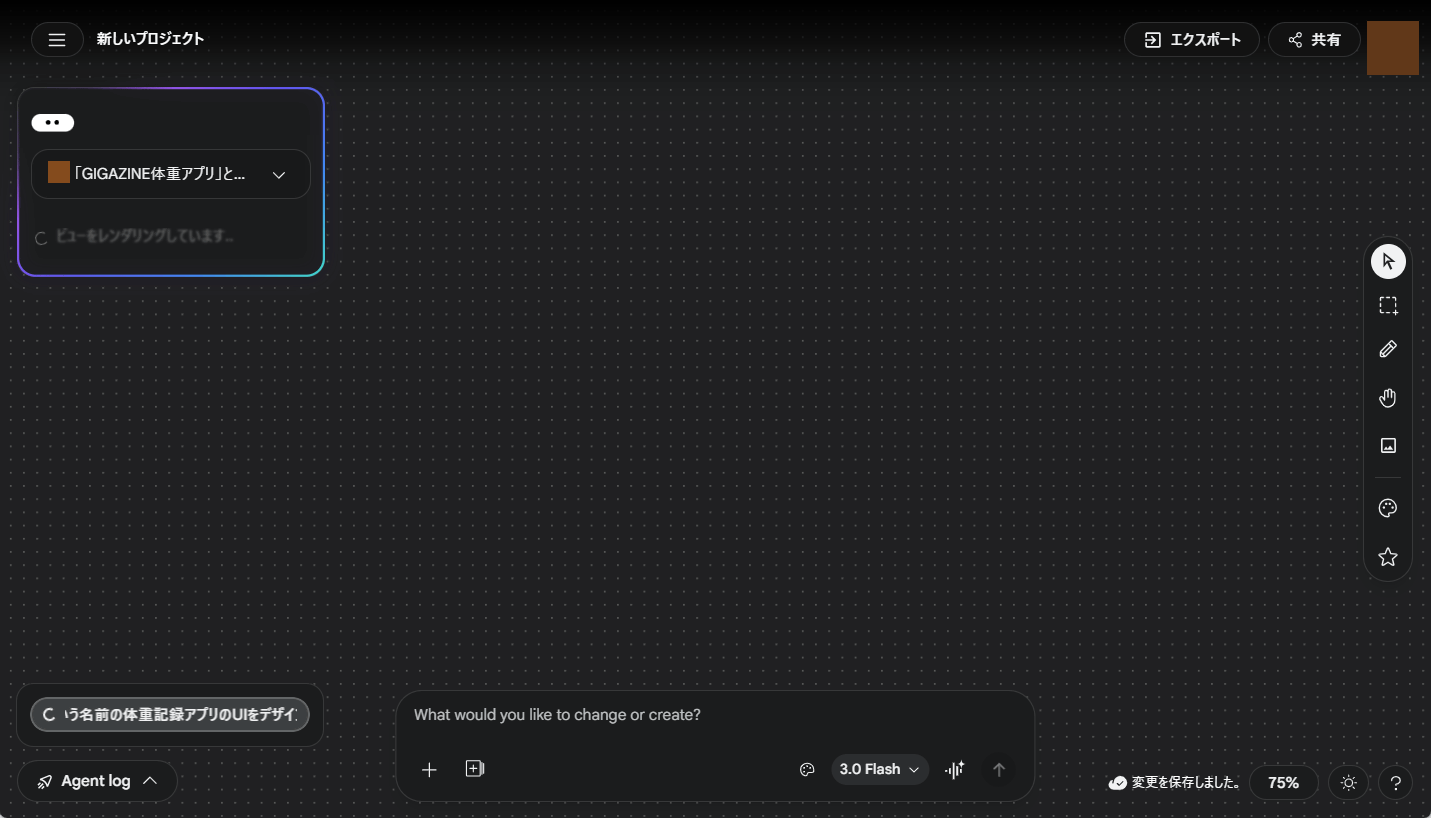
Task: Click the prompt text input field
Action: pyautogui.click(x=714, y=715)
